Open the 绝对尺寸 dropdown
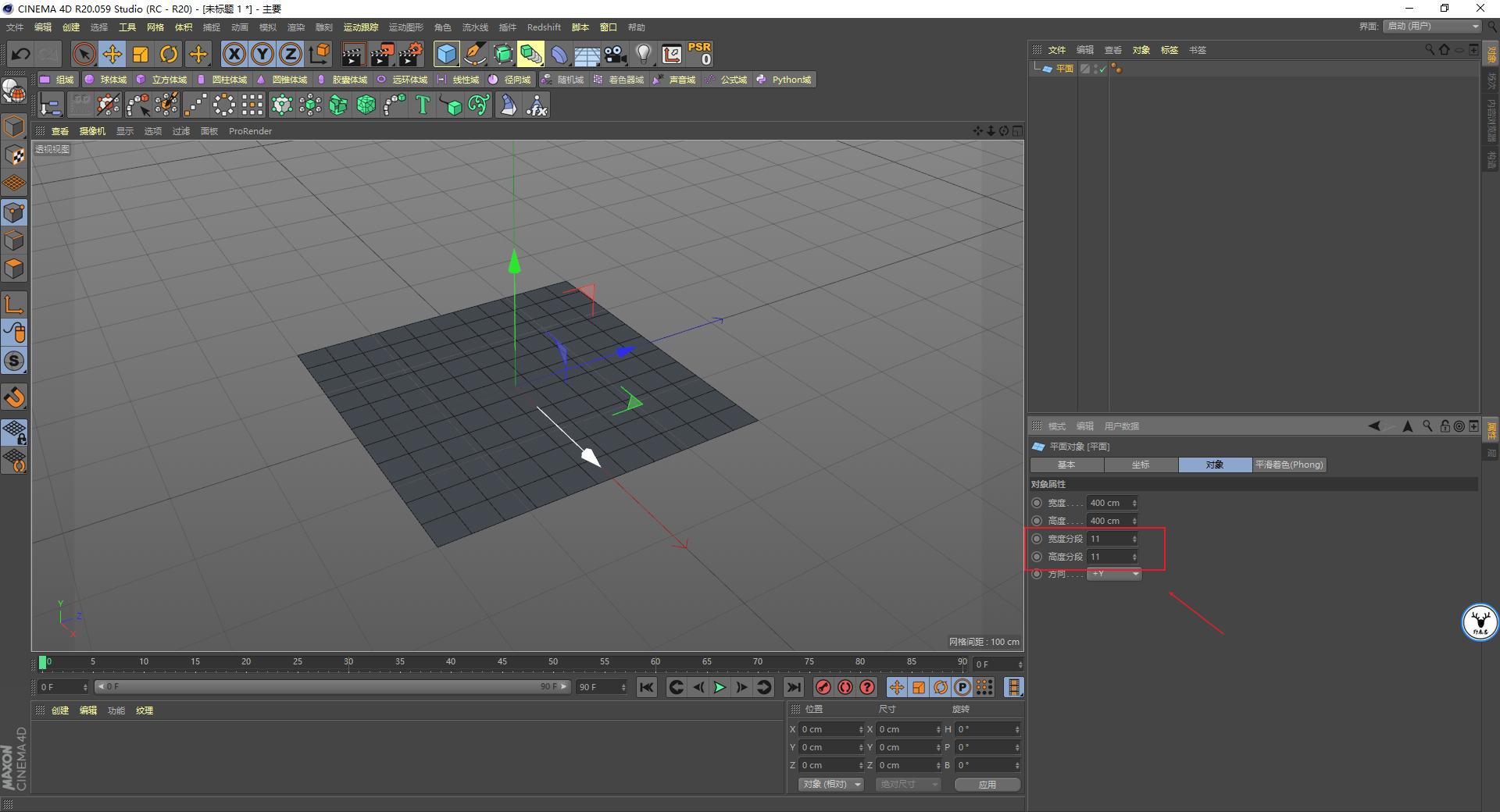 pos(908,784)
